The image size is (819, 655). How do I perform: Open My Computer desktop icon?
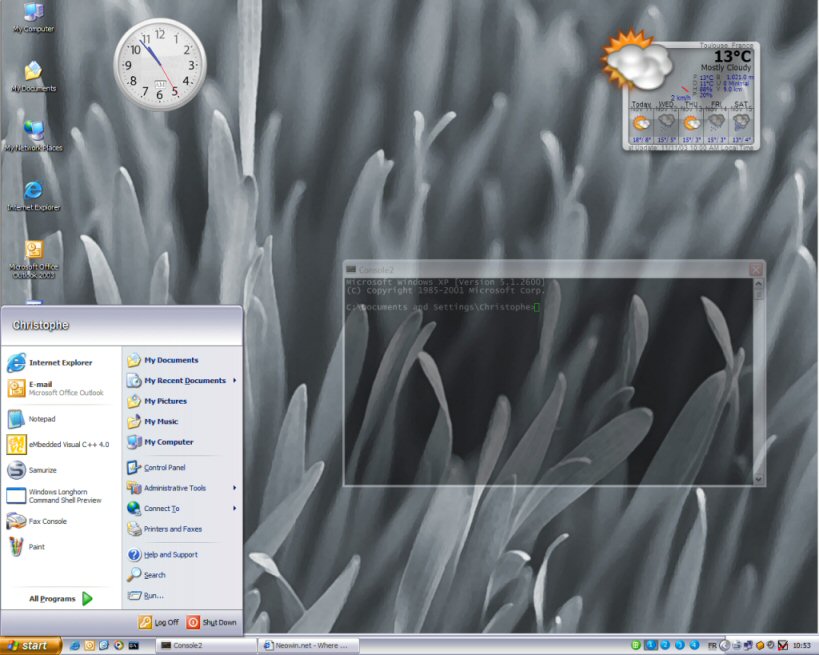pyautogui.click(x=33, y=17)
